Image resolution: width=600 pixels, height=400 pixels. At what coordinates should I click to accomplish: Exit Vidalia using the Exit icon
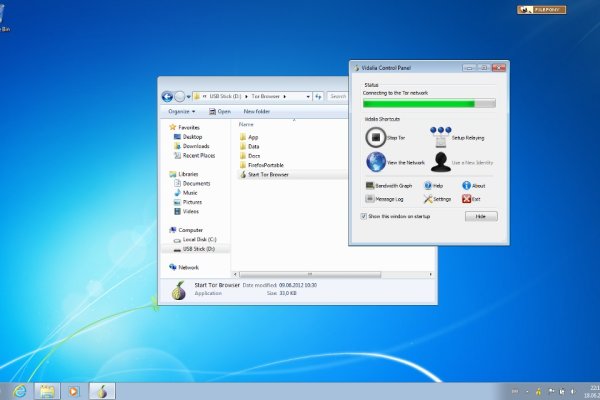coord(466,199)
